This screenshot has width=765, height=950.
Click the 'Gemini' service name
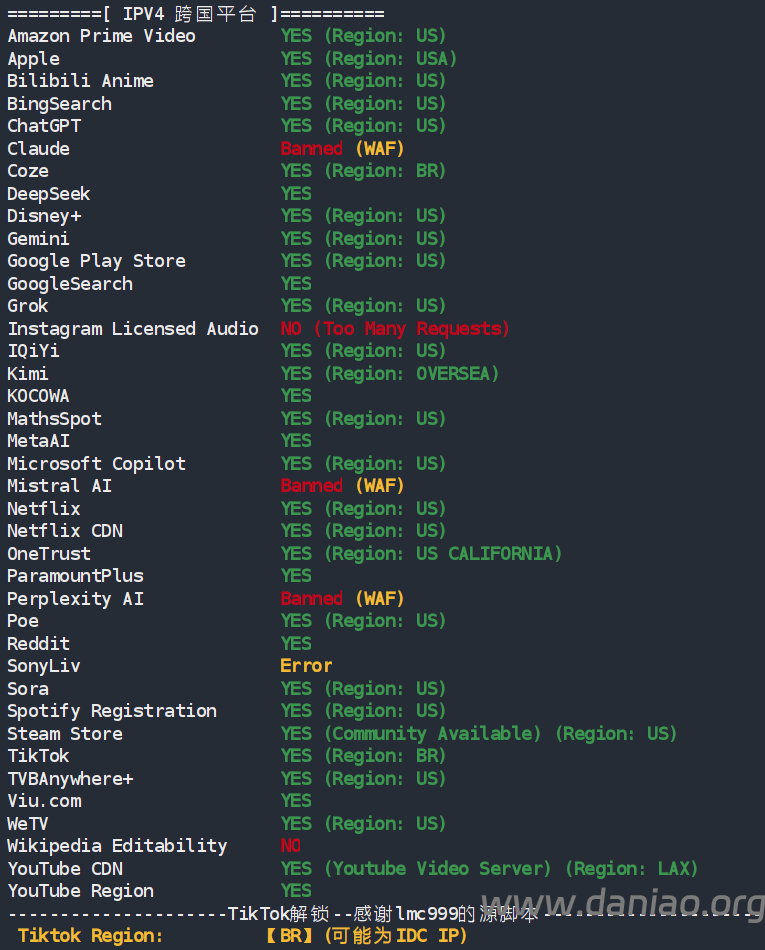(x=39, y=239)
